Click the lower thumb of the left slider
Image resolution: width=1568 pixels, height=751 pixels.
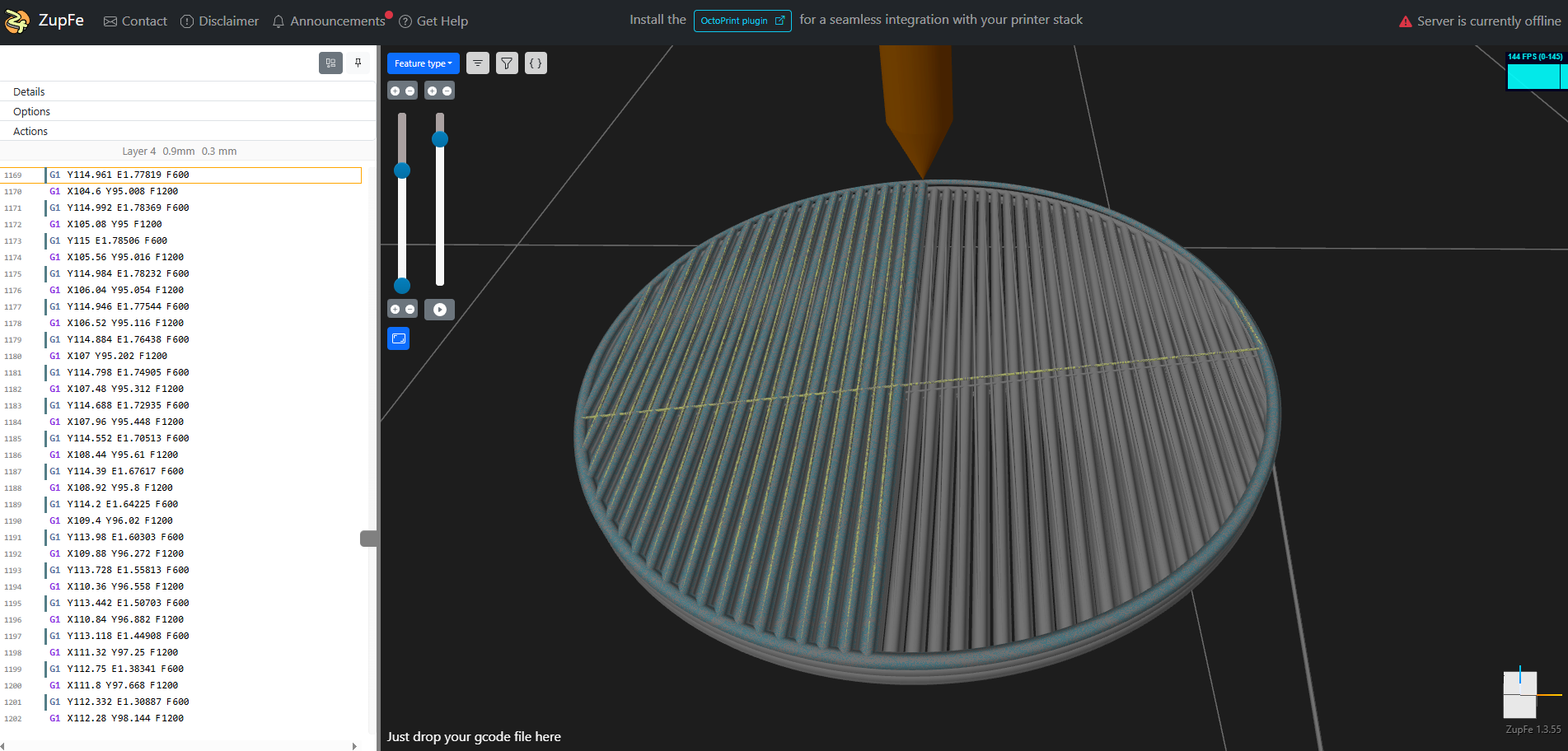[x=402, y=286]
